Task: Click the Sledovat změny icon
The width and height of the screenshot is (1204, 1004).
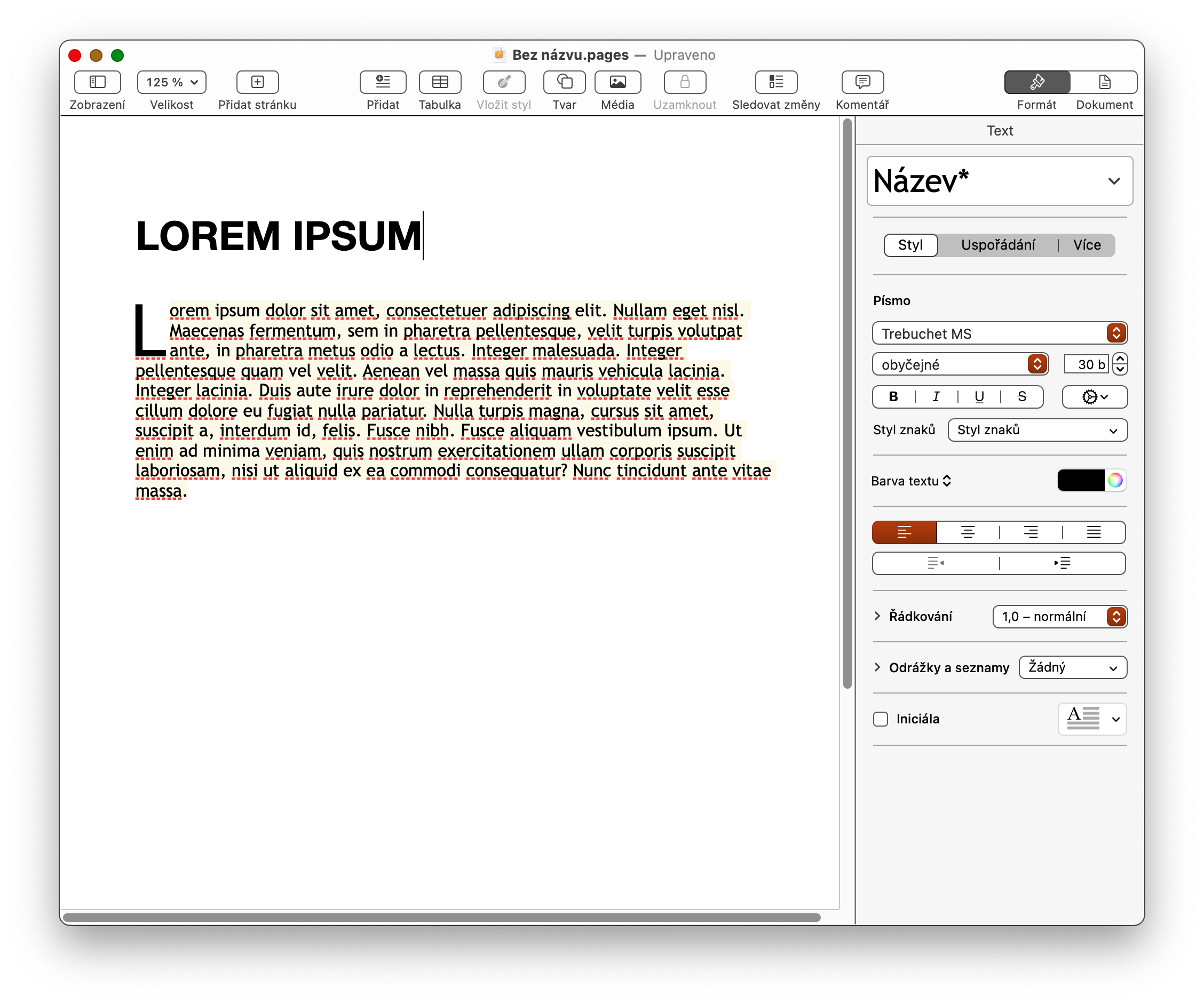Action: click(x=776, y=82)
